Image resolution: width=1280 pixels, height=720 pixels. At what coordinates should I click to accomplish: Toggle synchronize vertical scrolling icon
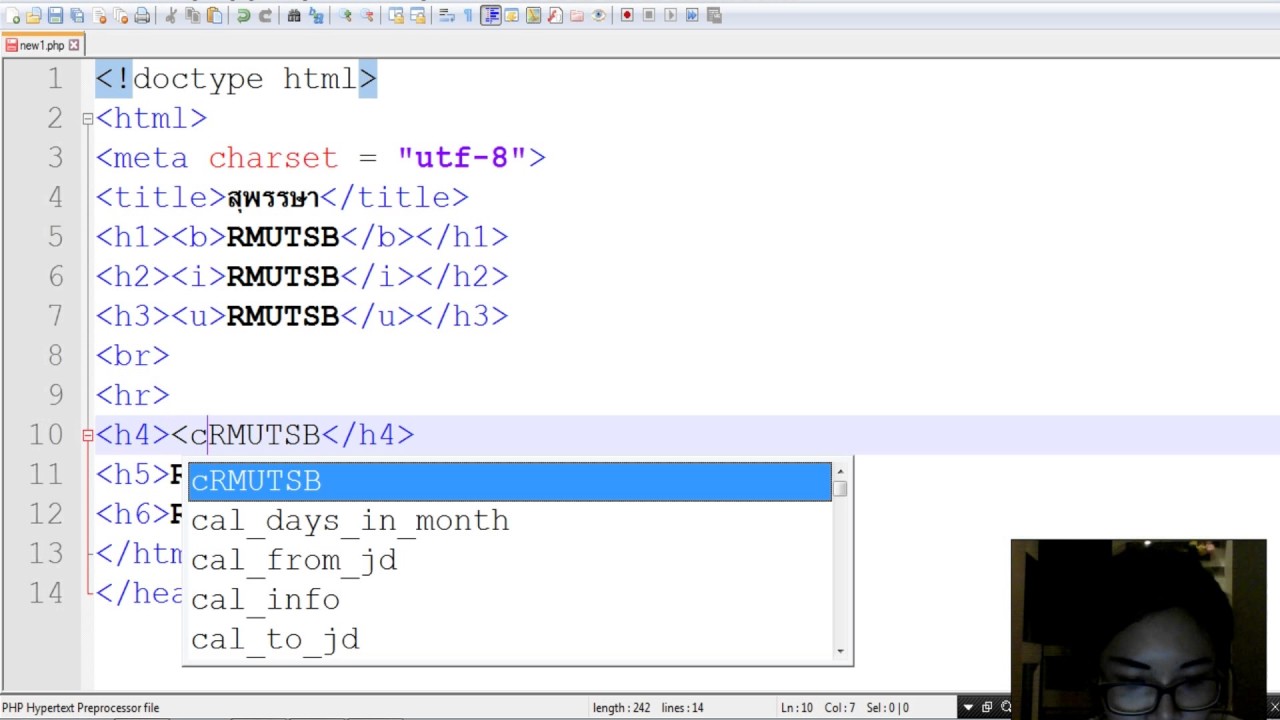pos(396,15)
